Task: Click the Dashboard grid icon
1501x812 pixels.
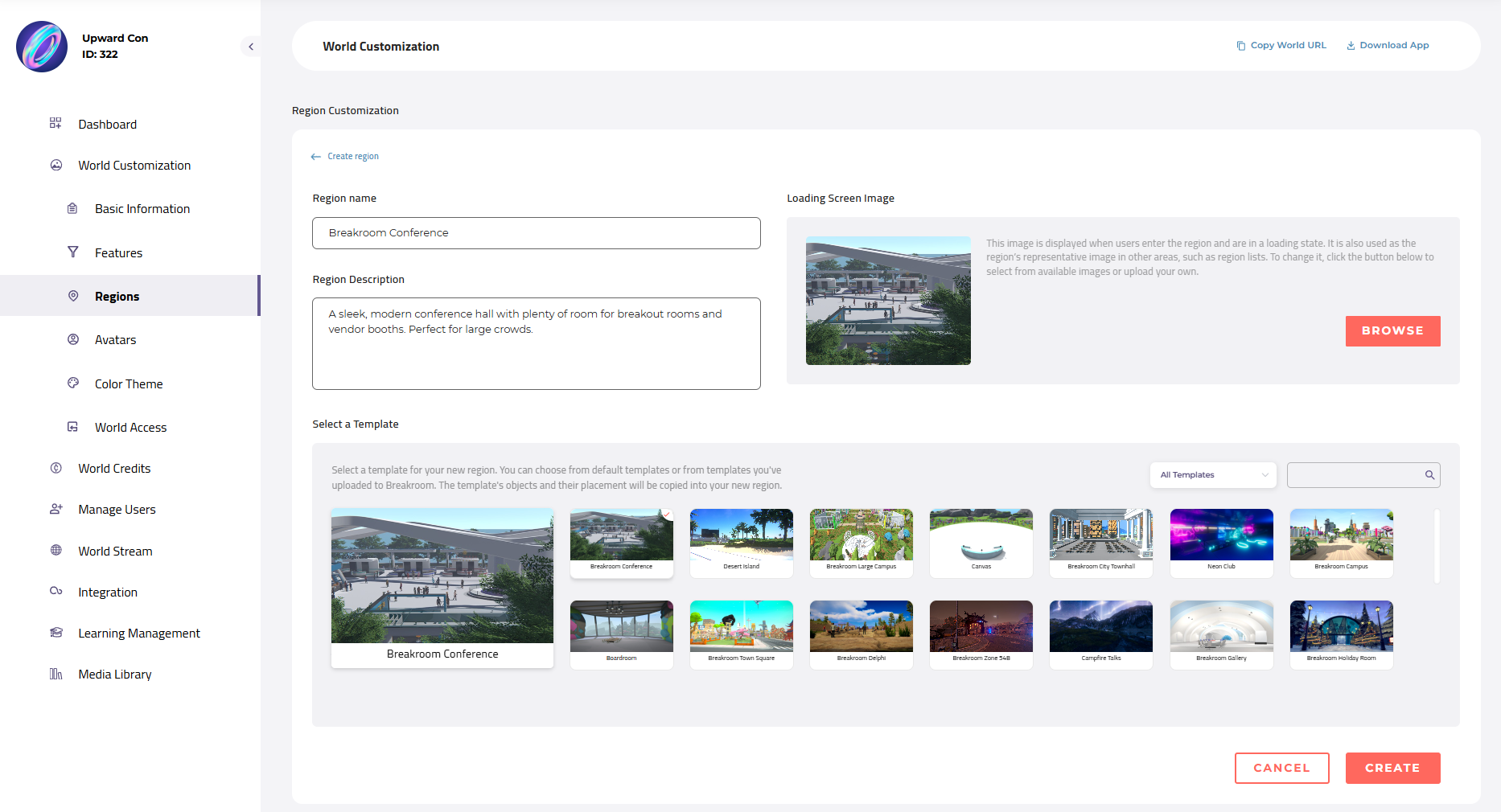Action: (56, 123)
